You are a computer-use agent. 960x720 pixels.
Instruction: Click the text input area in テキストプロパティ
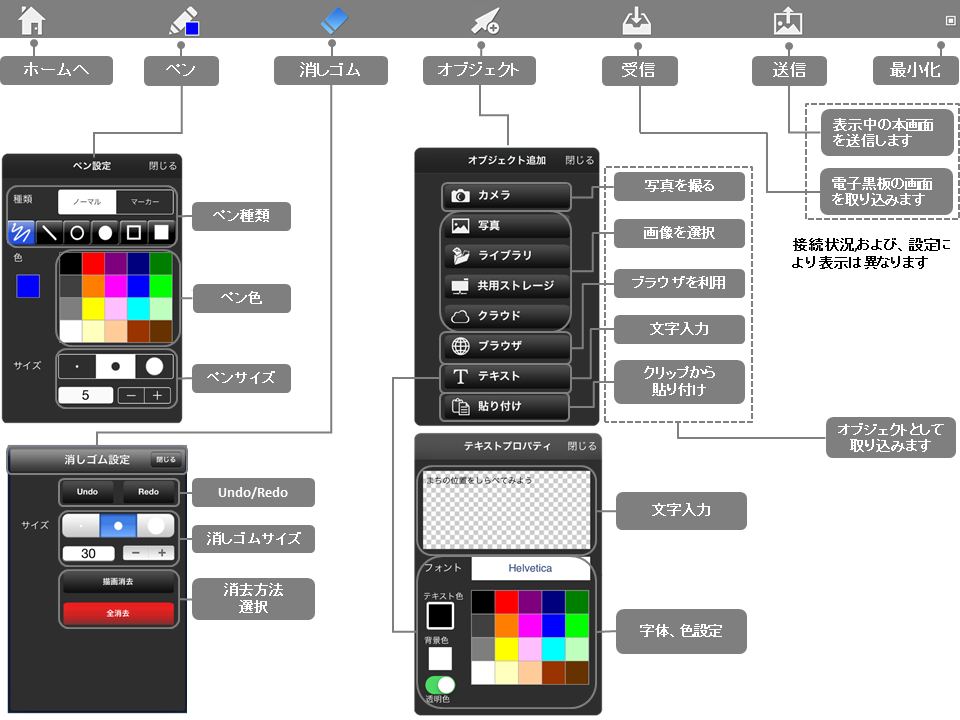point(505,511)
